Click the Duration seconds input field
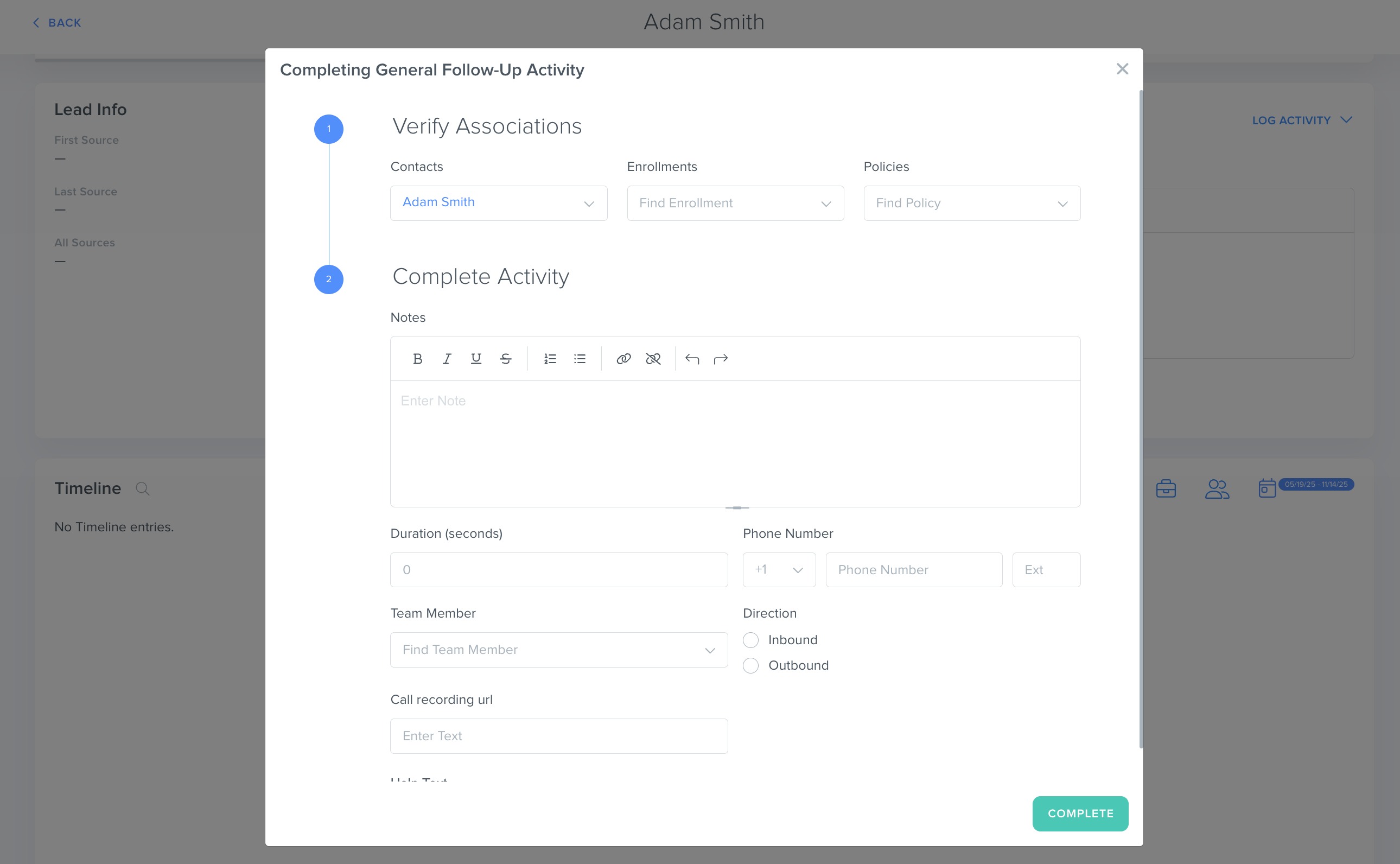 pyautogui.click(x=558, y=570)
